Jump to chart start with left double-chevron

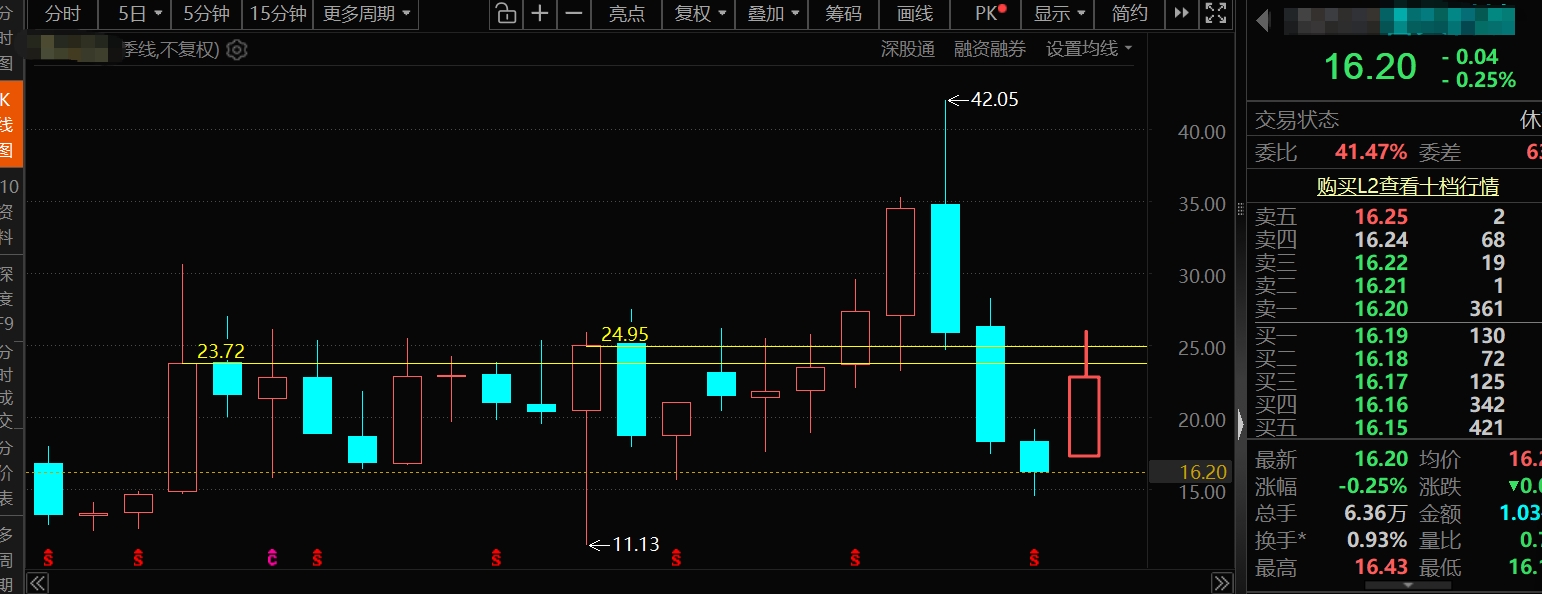coord(37,583)
